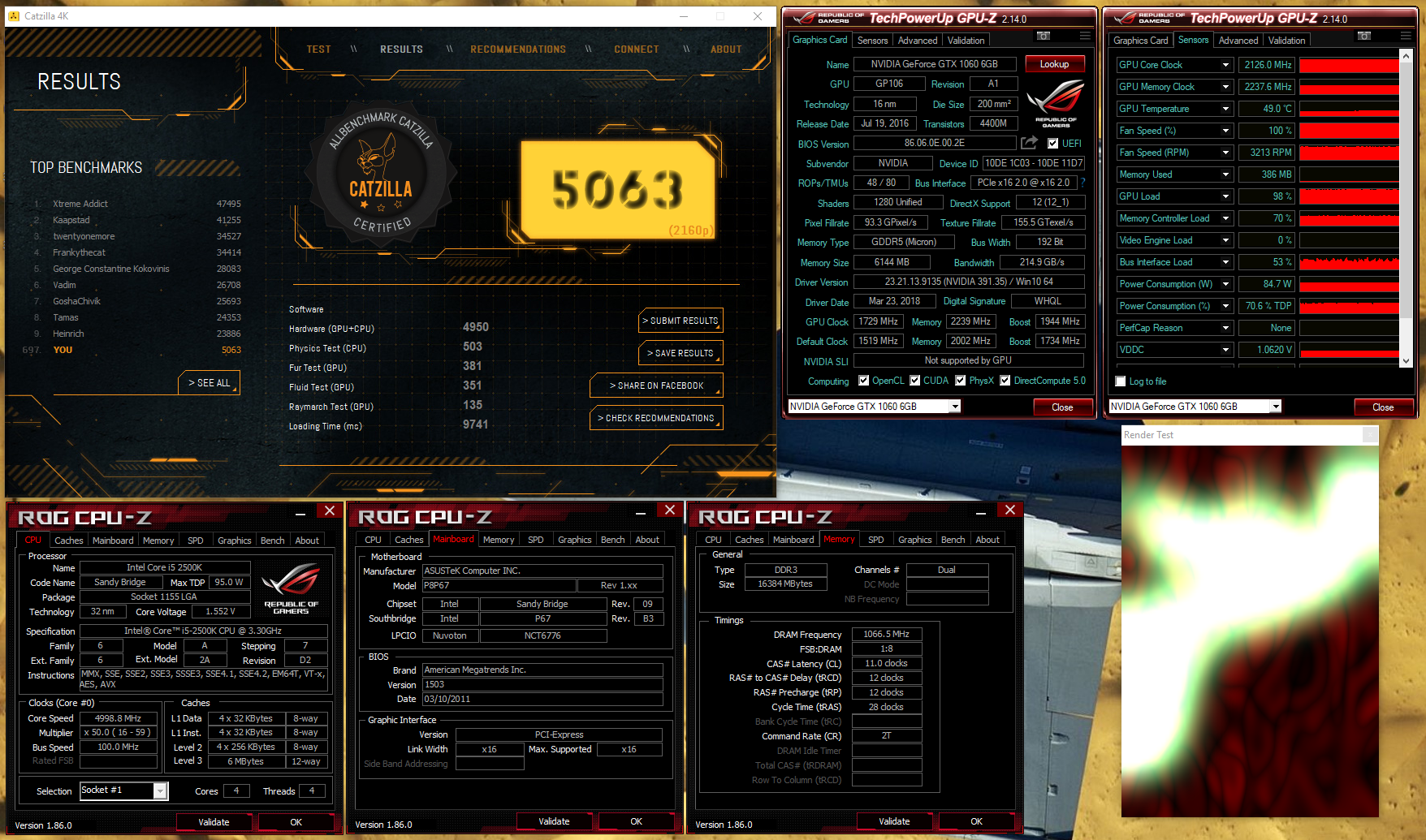Minimize the CPU-Z Memory window

coord(981,511)
